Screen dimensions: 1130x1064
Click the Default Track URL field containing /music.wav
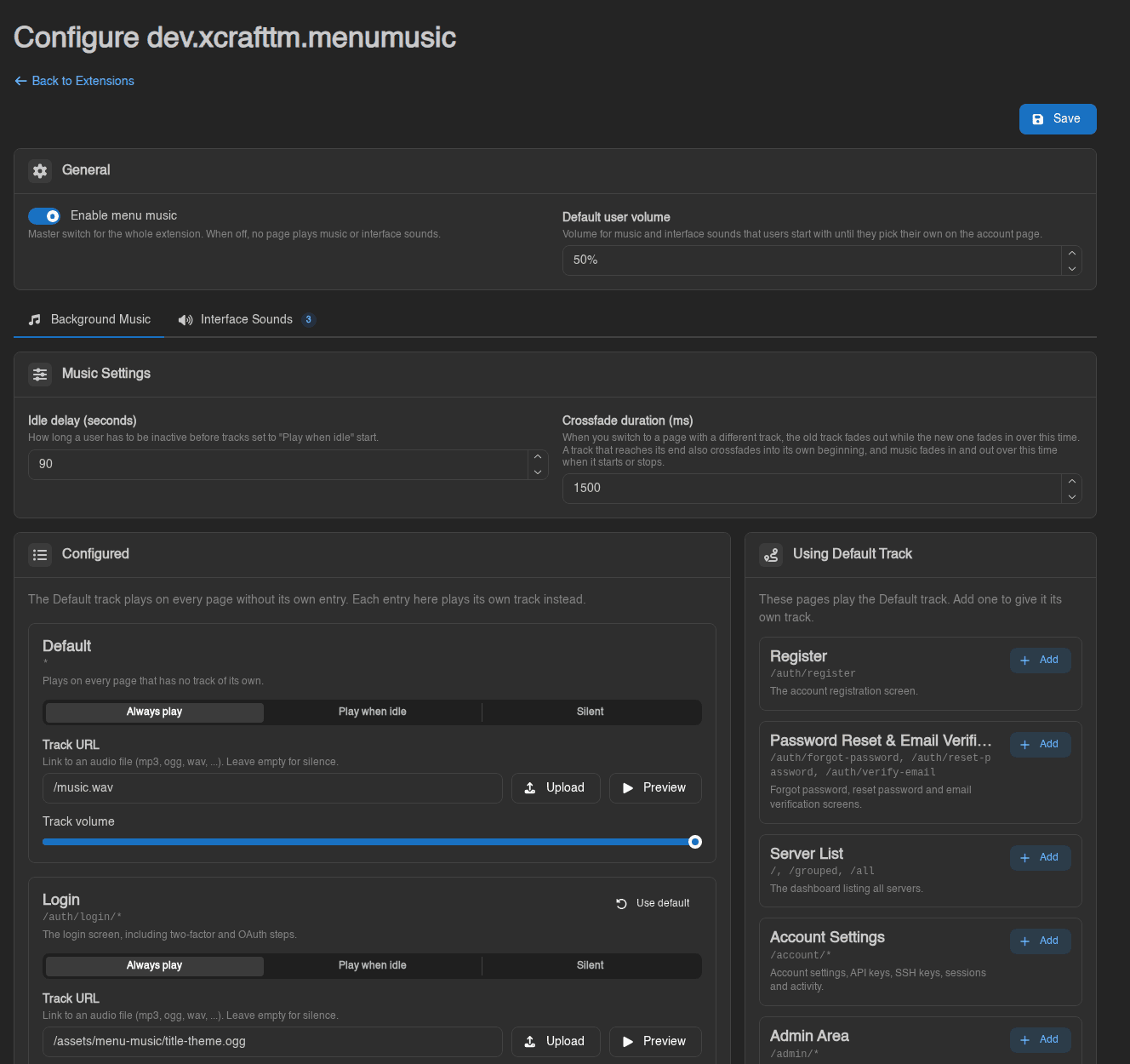tap(272, 788)
